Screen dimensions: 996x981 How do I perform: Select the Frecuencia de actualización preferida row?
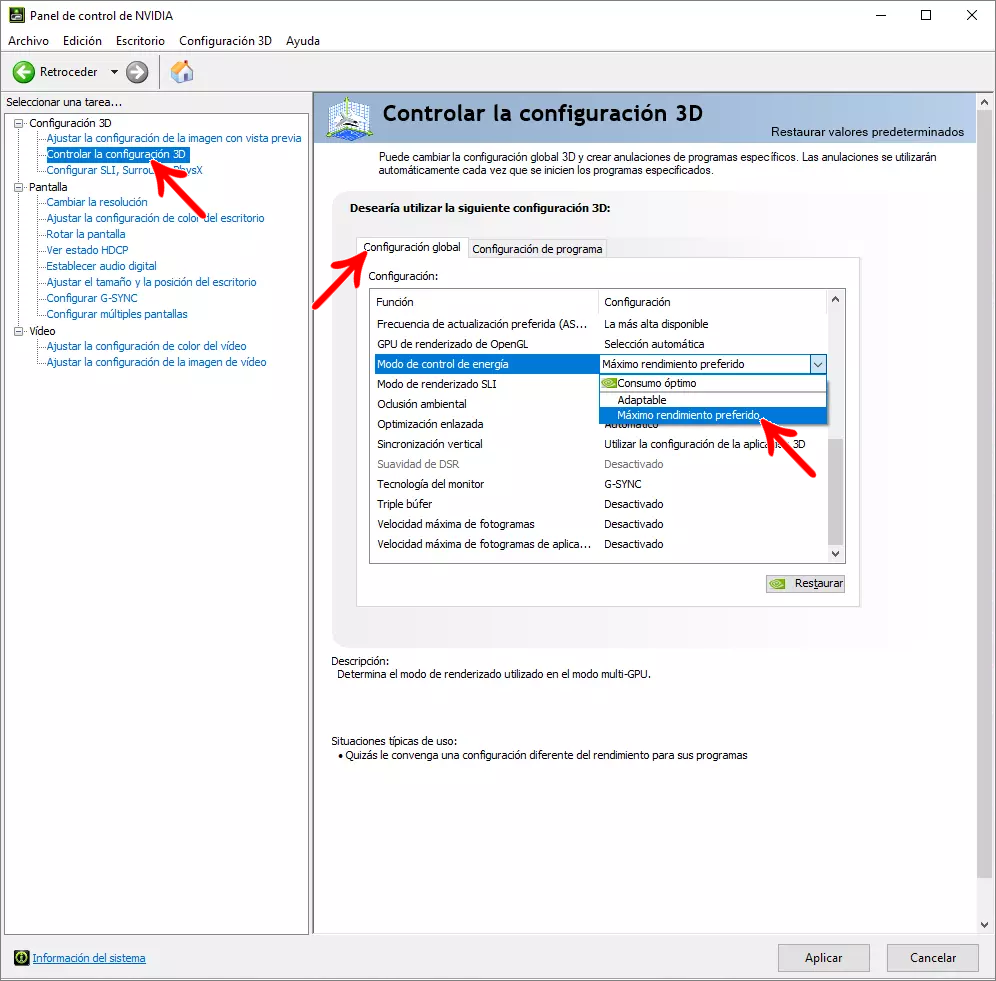(x=601, y=324)
